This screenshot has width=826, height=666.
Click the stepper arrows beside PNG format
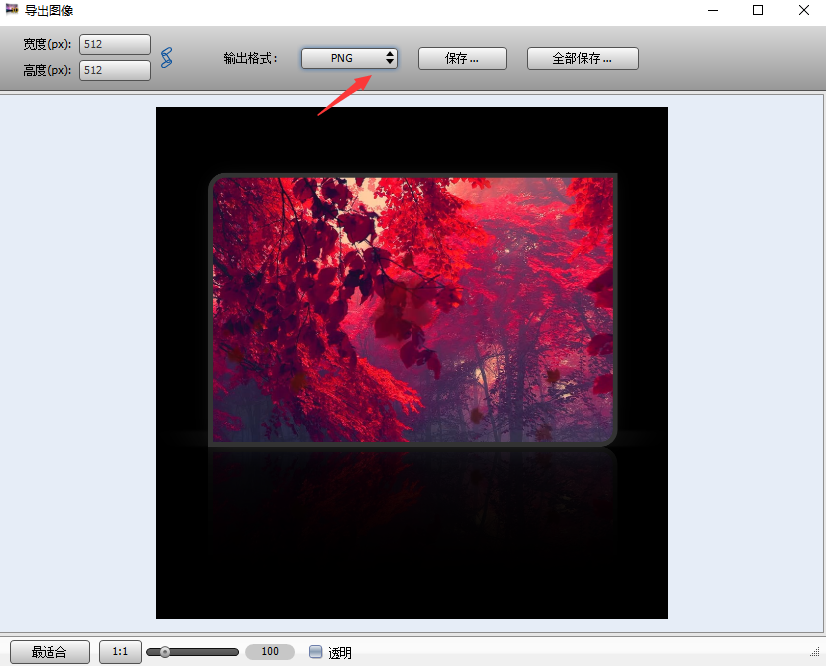390,58
